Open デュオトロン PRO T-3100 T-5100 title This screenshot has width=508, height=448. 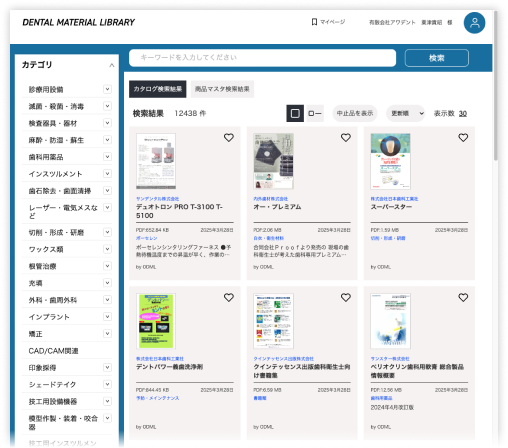tap(179, 211)
